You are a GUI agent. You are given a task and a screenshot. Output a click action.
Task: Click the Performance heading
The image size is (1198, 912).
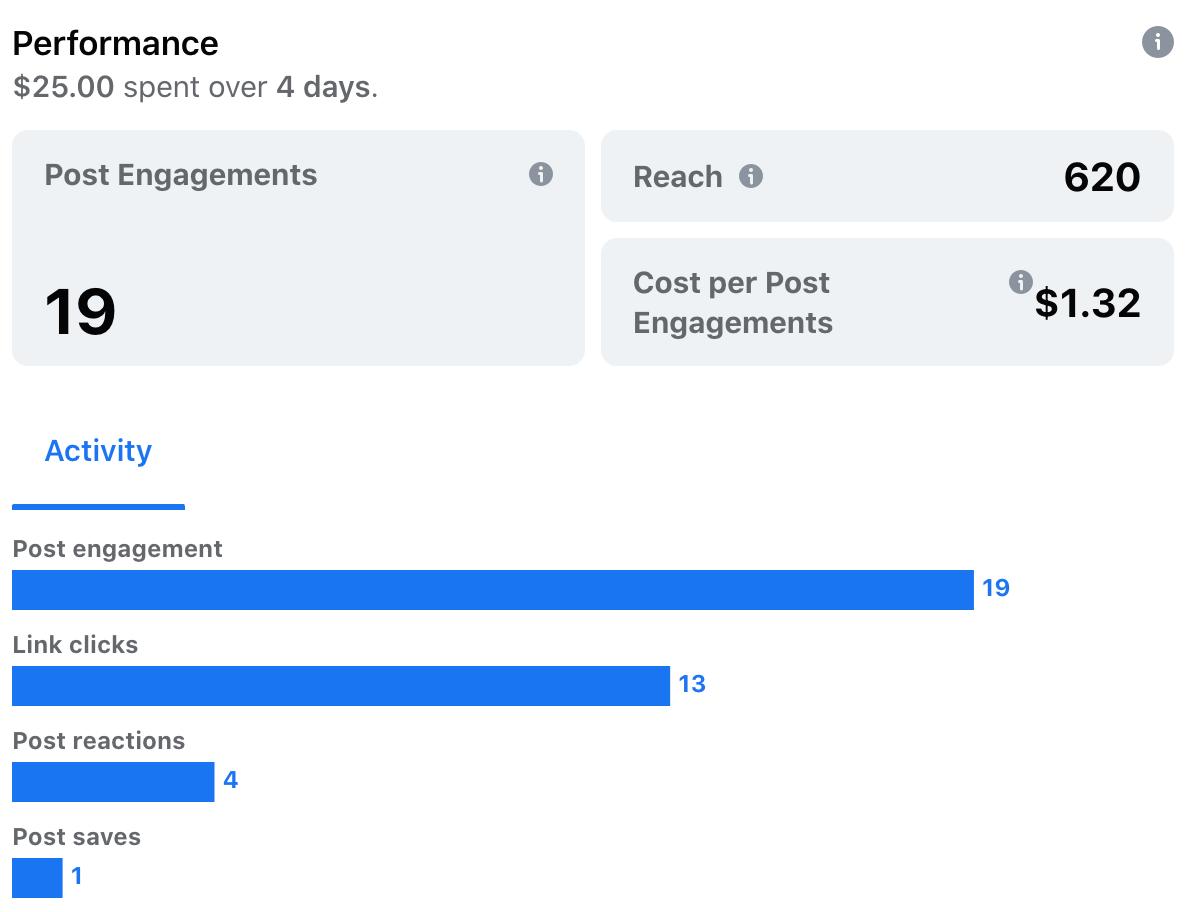coord(115,44)
